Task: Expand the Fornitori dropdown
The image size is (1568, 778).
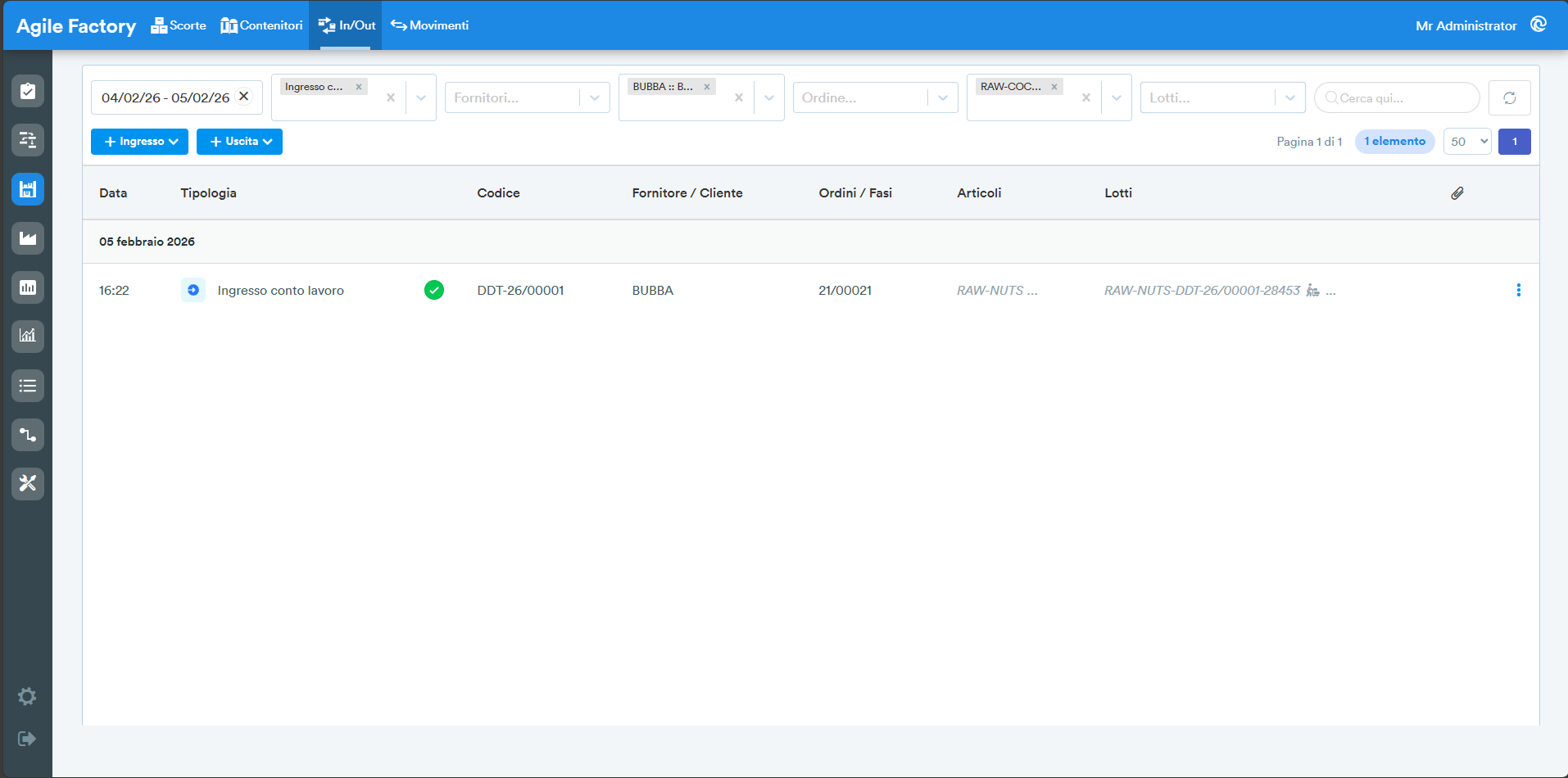Action: pyautogui.click(x=595, y=97)
